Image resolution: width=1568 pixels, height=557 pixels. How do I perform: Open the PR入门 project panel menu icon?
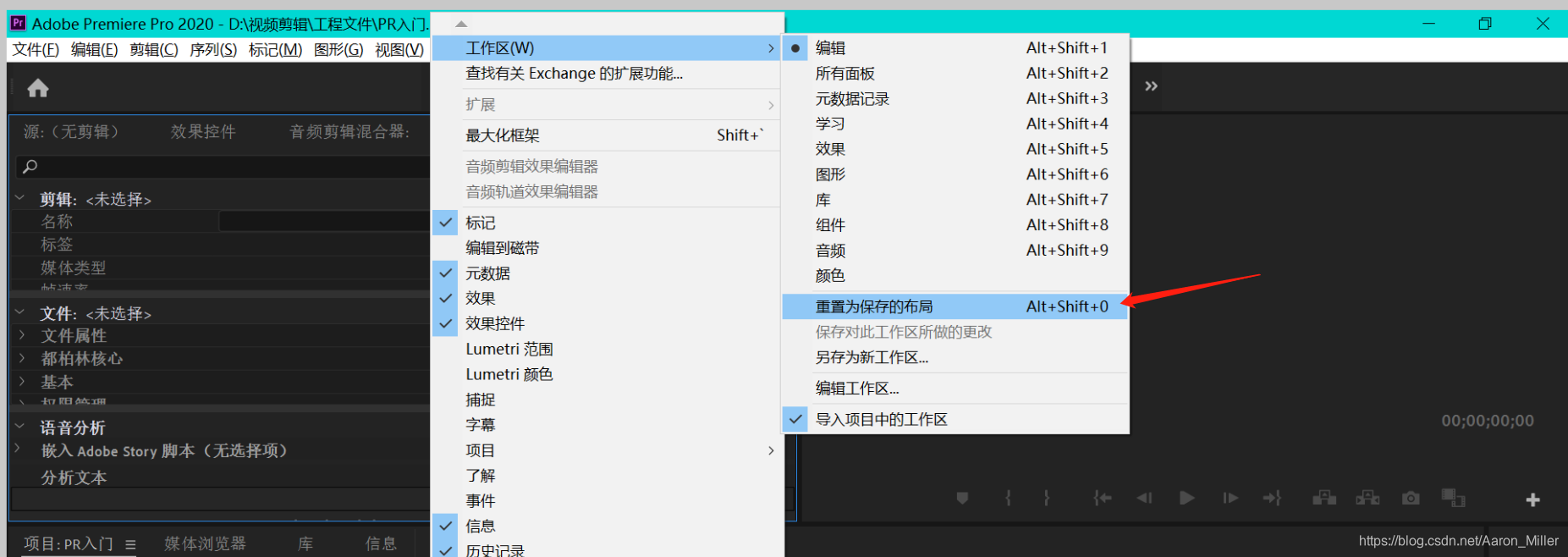130,544
